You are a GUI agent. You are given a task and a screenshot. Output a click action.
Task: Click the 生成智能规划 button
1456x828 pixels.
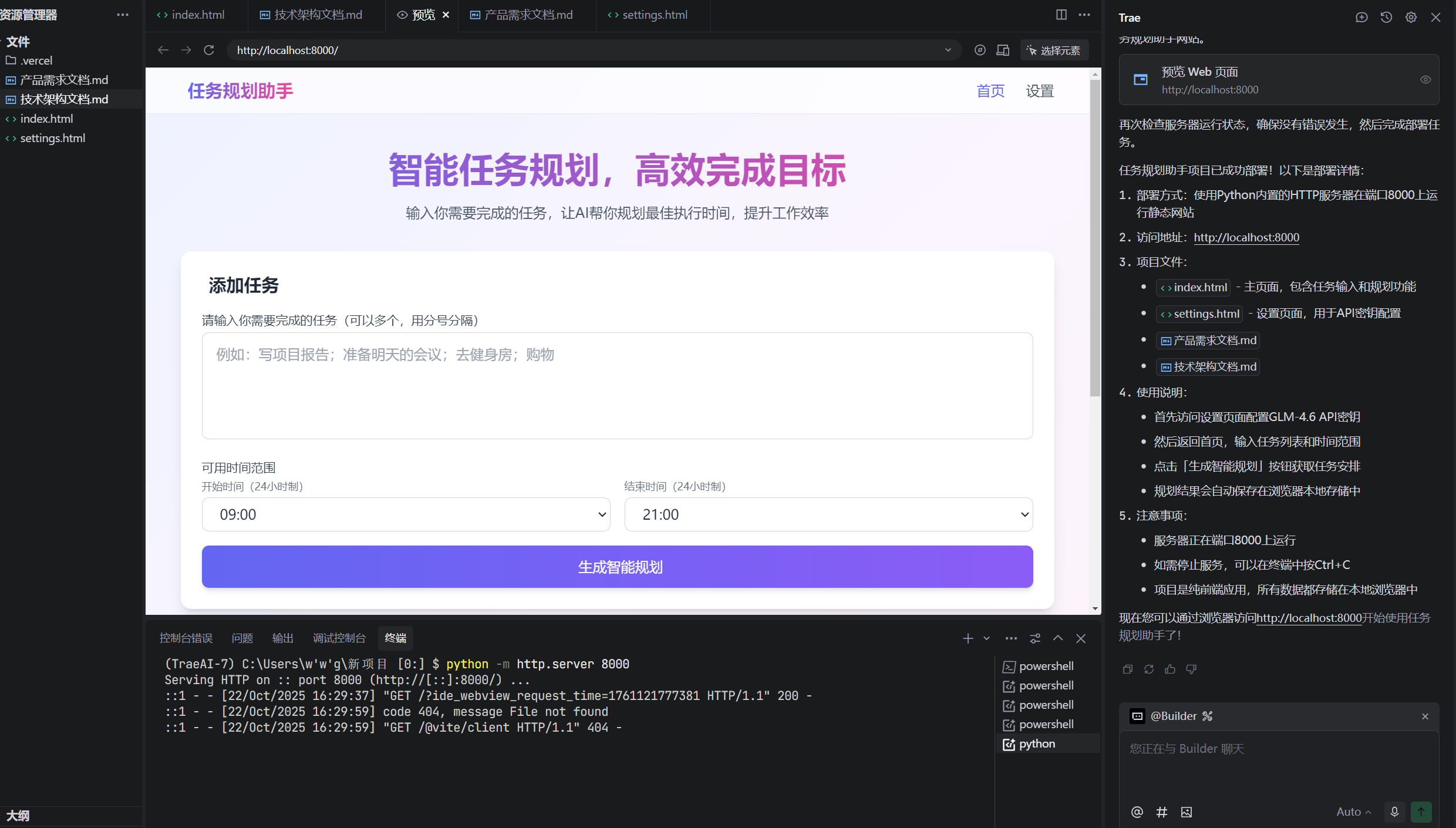click(617, 567)
